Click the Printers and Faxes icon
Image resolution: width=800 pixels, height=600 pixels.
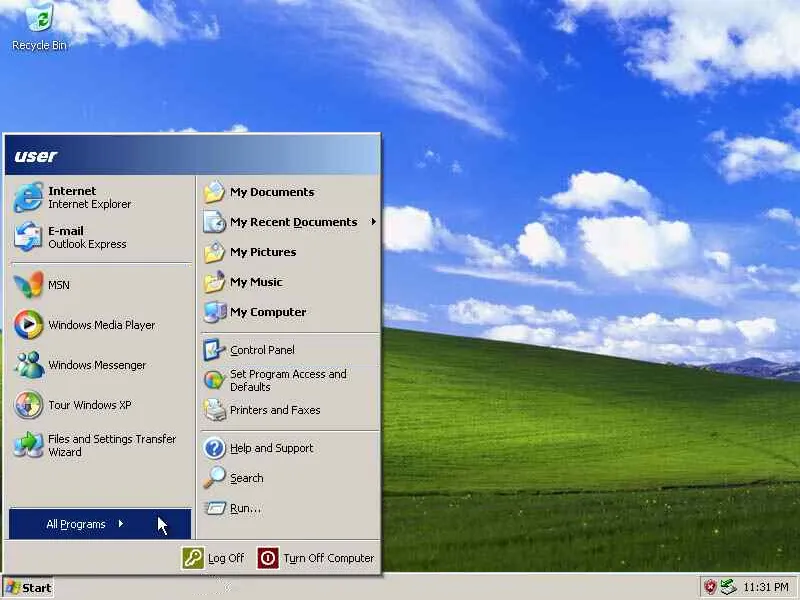214,410
